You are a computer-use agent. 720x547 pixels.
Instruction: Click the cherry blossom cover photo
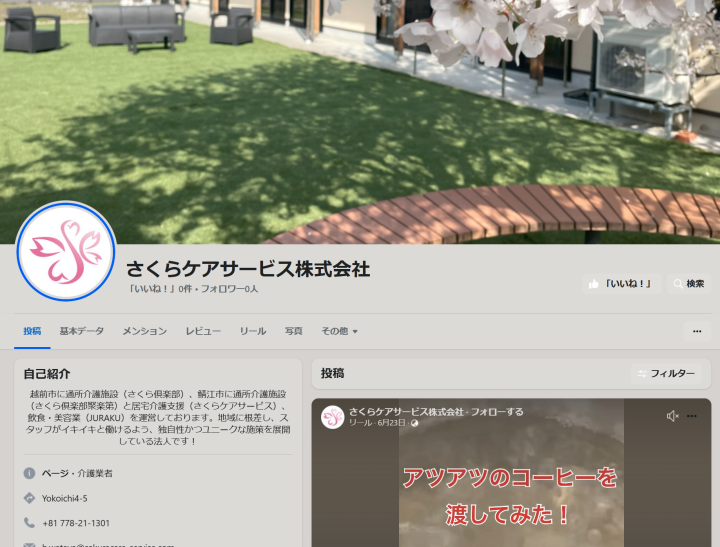[360, 122]
